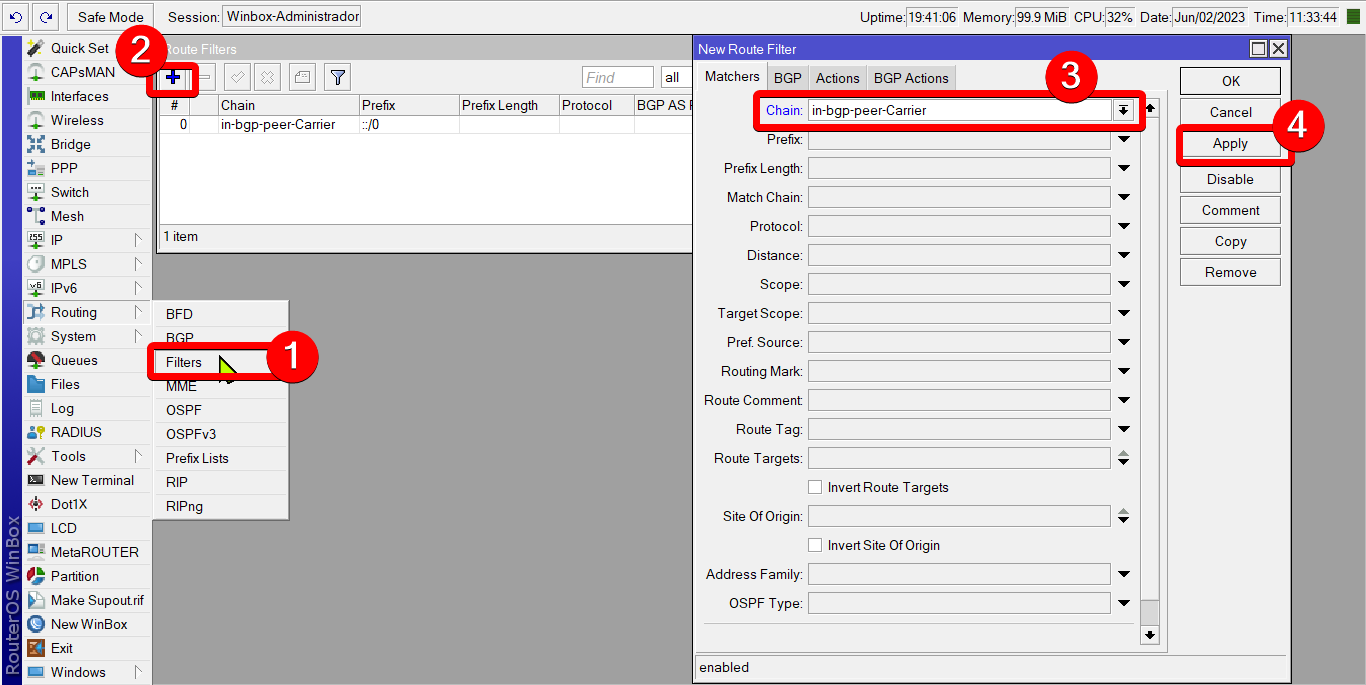Expand the Protocol field arrow
1366x685 pixels.
1124,227
